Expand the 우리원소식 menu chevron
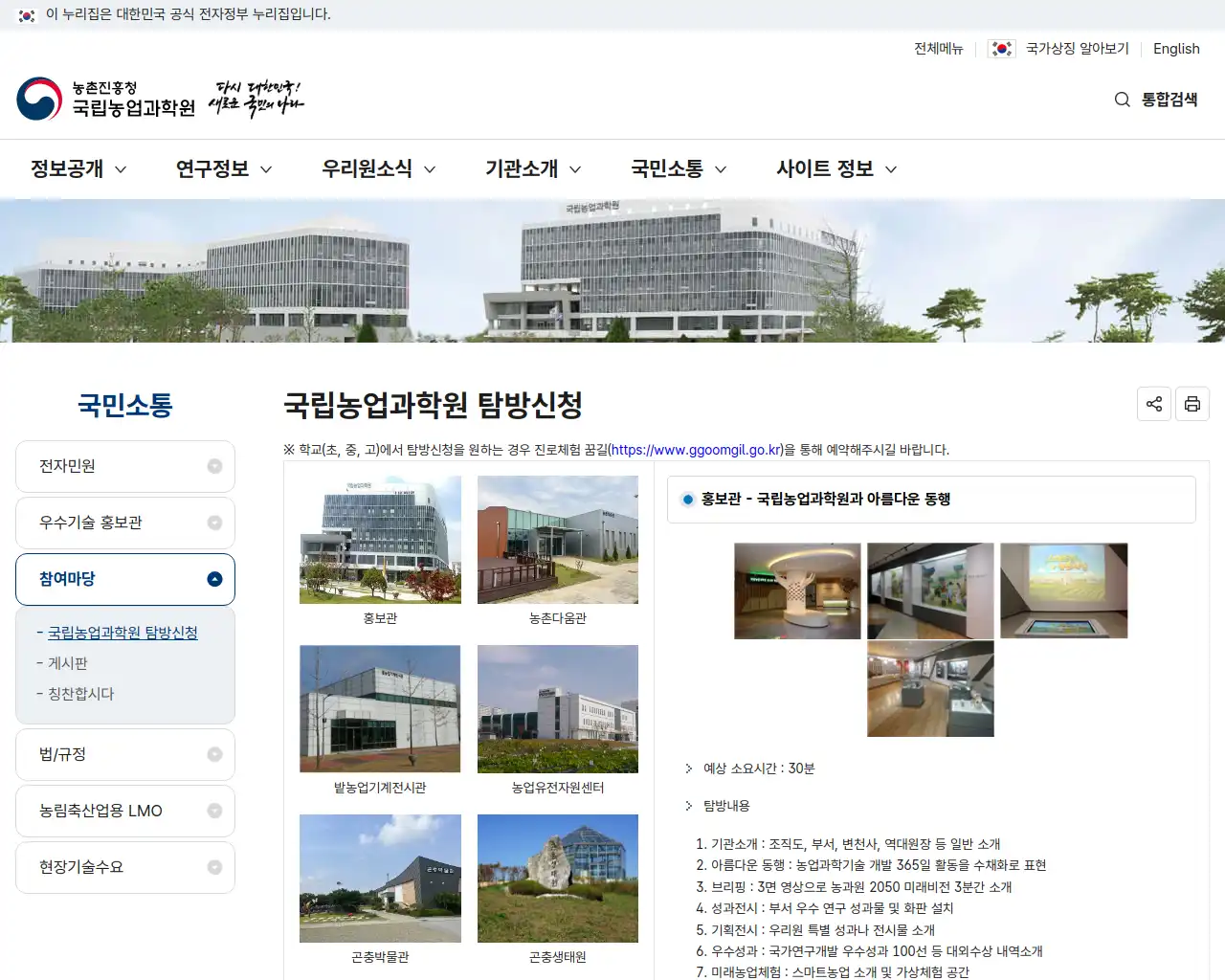The image size is (1225, 980). point(430,169)
